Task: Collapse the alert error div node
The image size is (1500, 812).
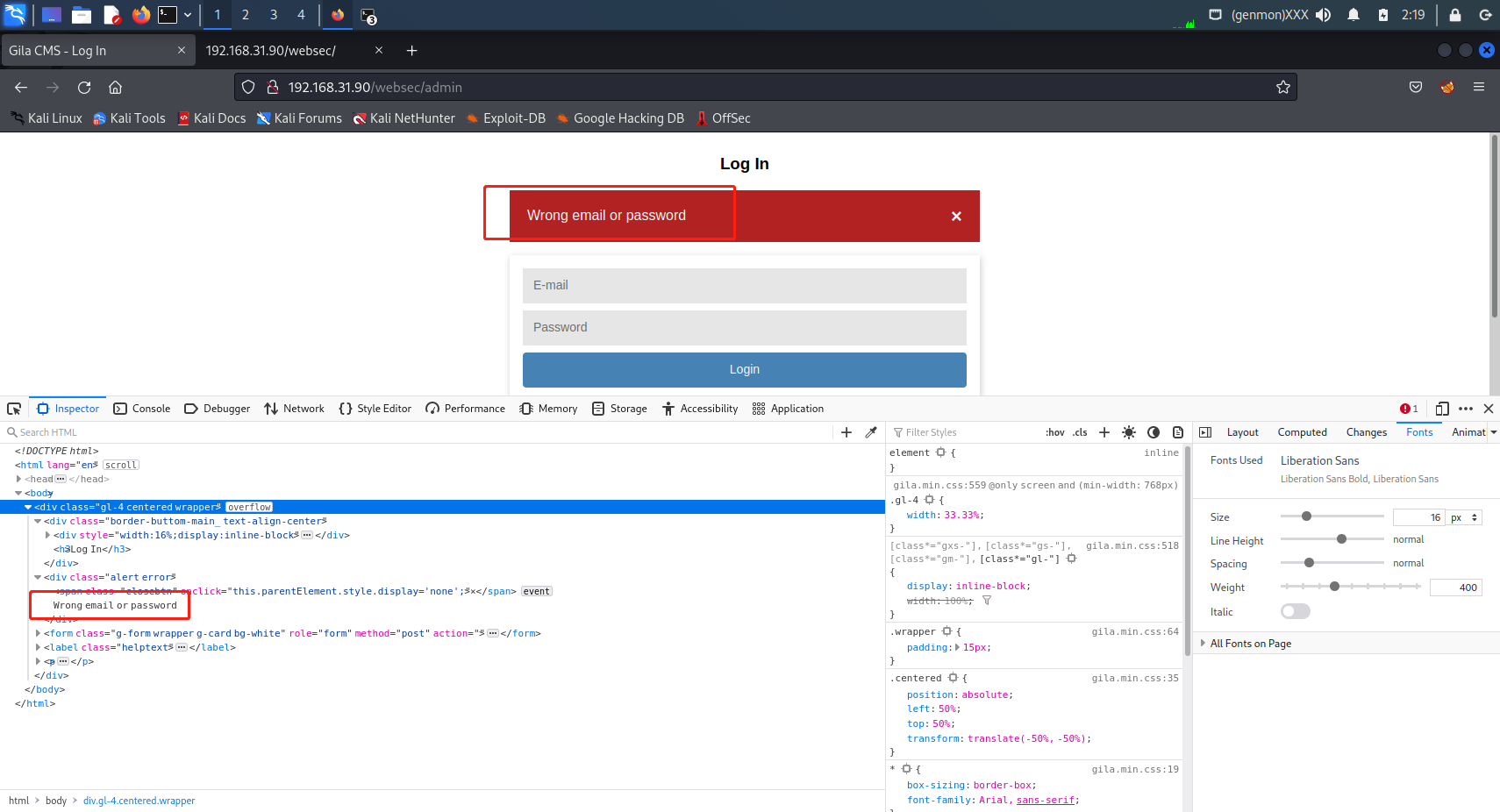Action: pyautogui.click(x=38, y=577)
